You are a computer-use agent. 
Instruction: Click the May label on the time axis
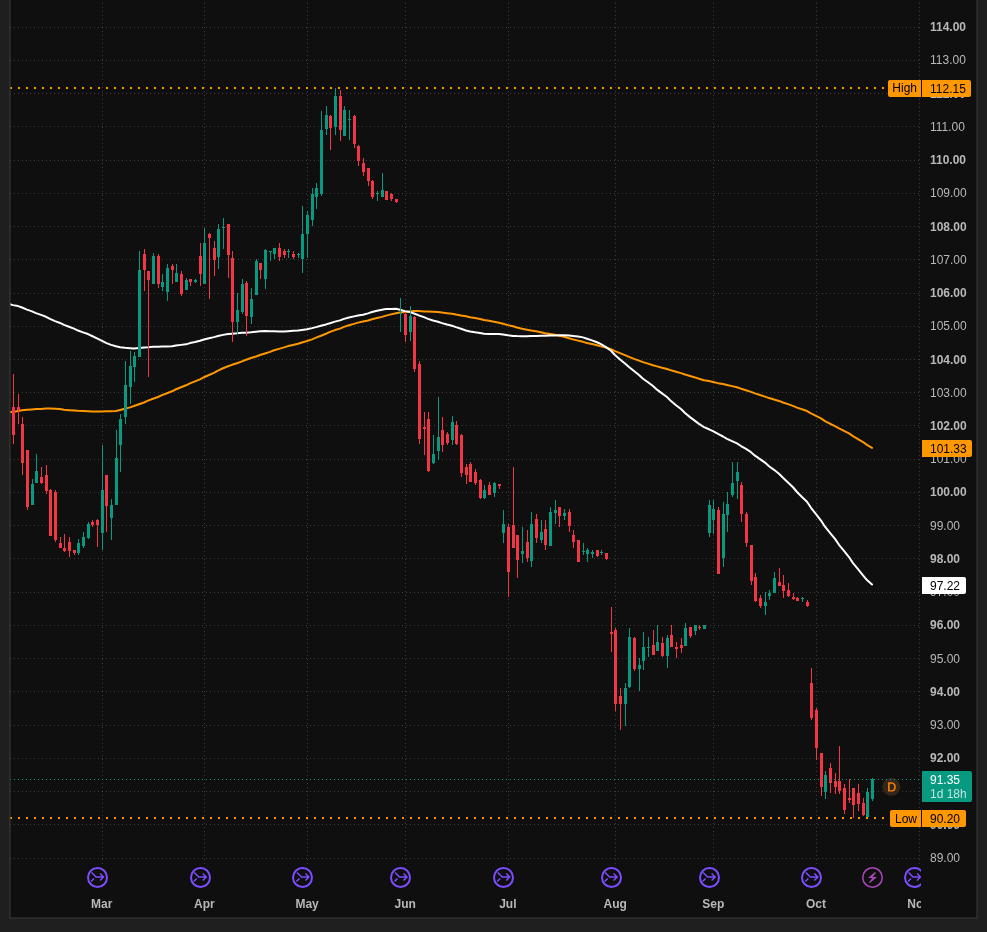point(307,904)
